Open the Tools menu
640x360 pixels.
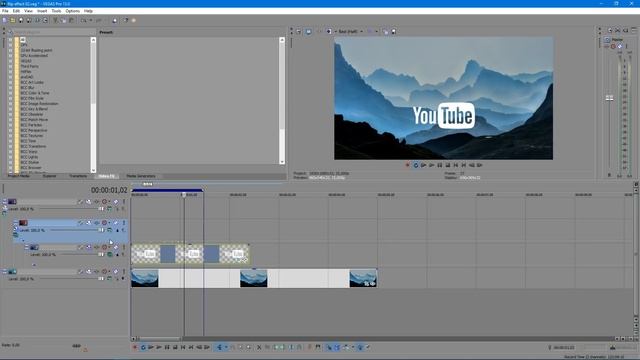tap(56, 11)
